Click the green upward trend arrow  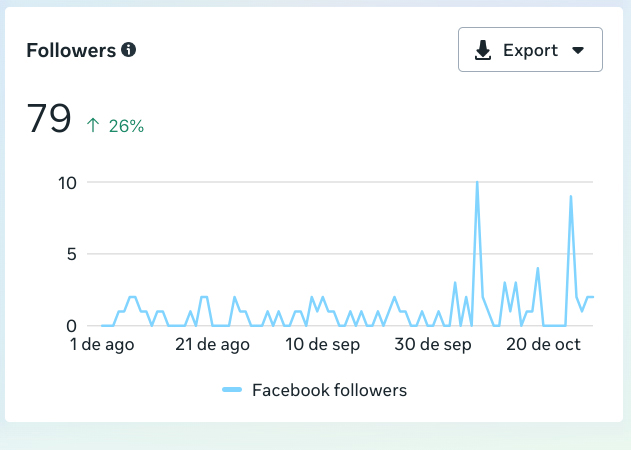coord(93,126)
